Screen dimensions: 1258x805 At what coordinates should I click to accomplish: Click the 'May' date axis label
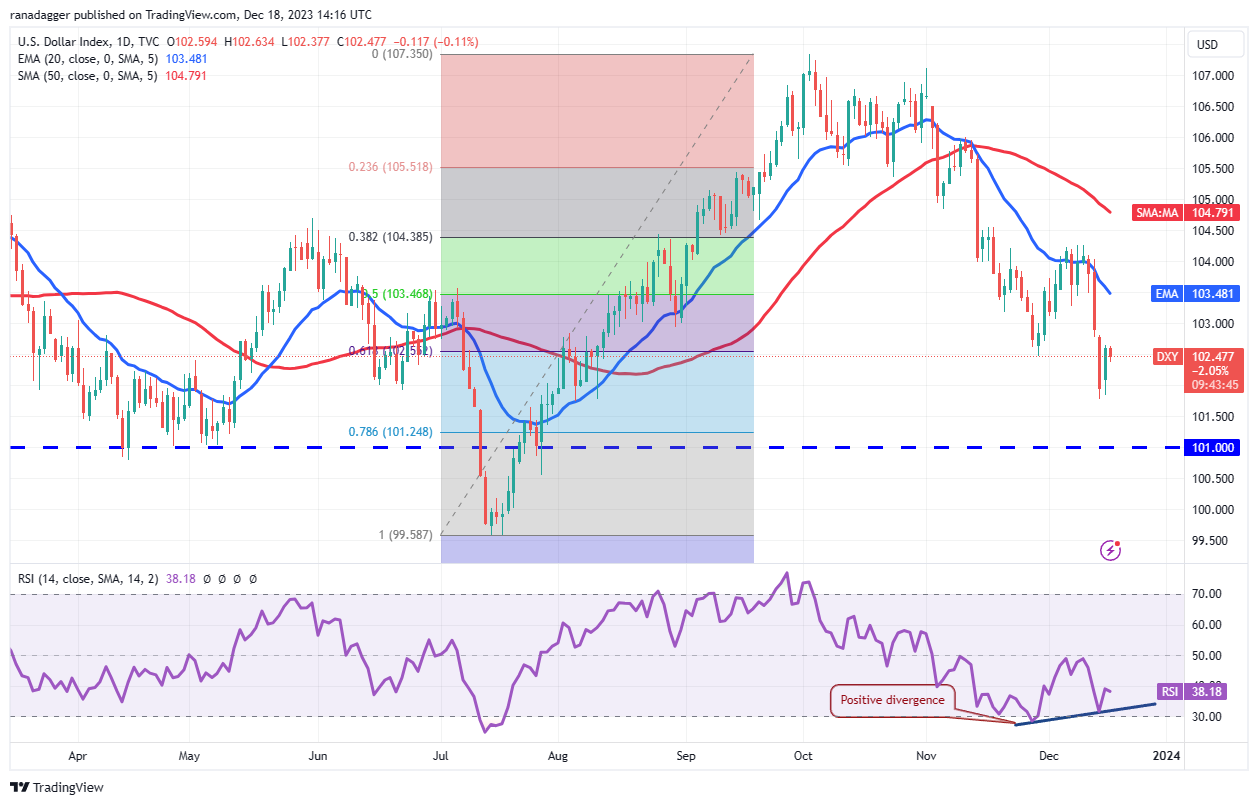(x=190, y=757)
